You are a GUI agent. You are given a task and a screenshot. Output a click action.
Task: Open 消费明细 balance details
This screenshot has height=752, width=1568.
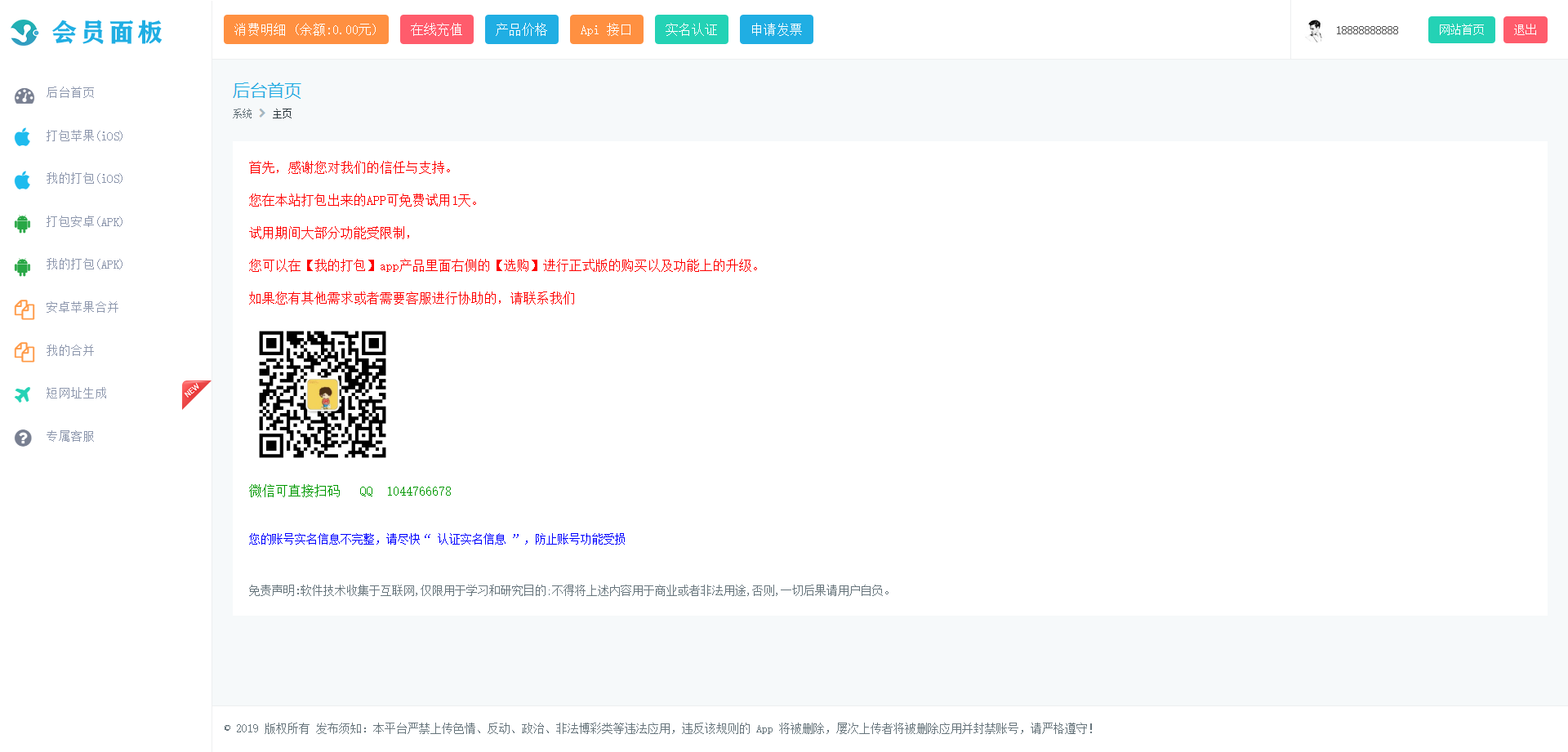click(x=305, y=29)
